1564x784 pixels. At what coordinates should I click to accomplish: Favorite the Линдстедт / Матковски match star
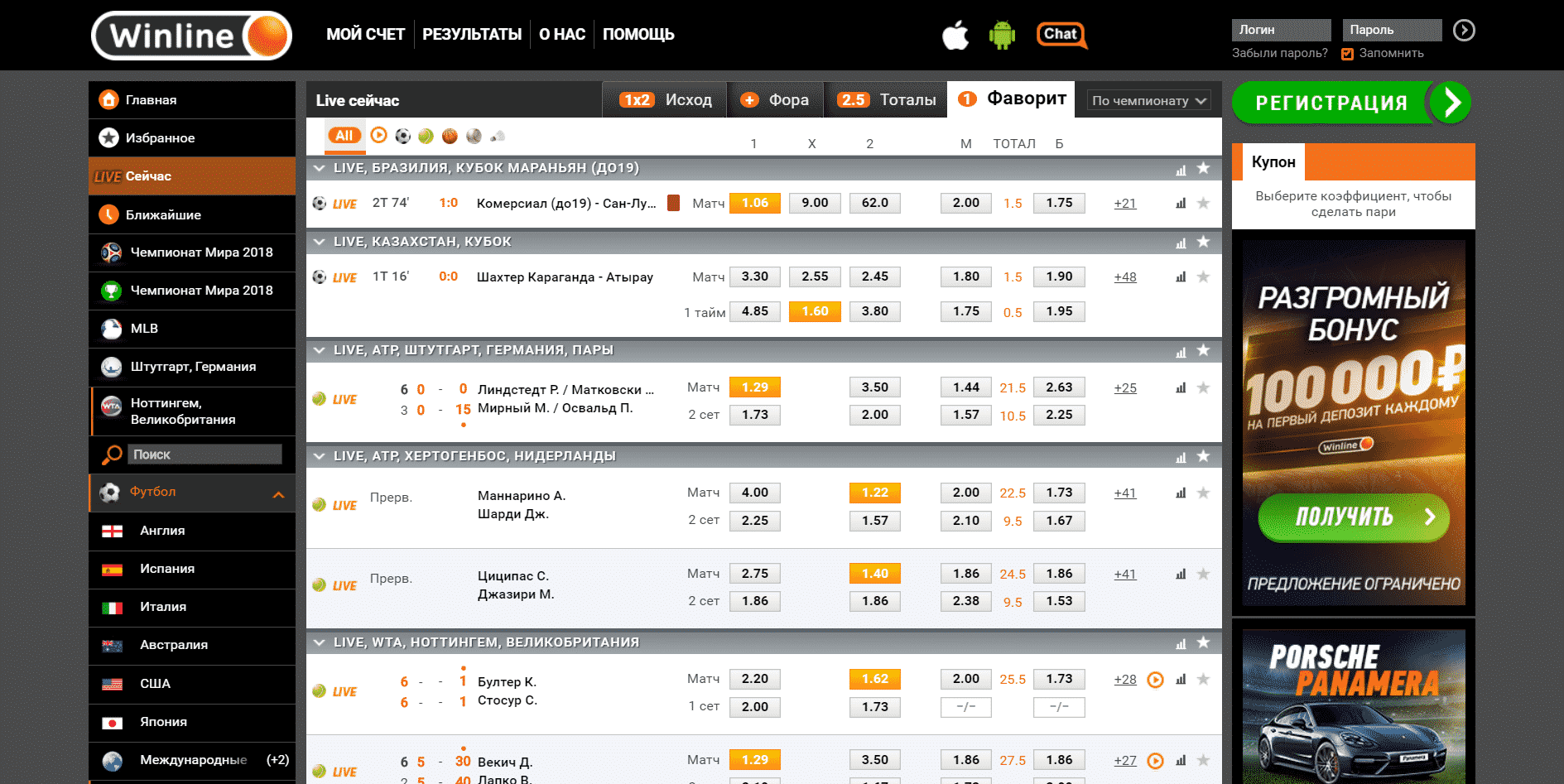[1203, 387]
